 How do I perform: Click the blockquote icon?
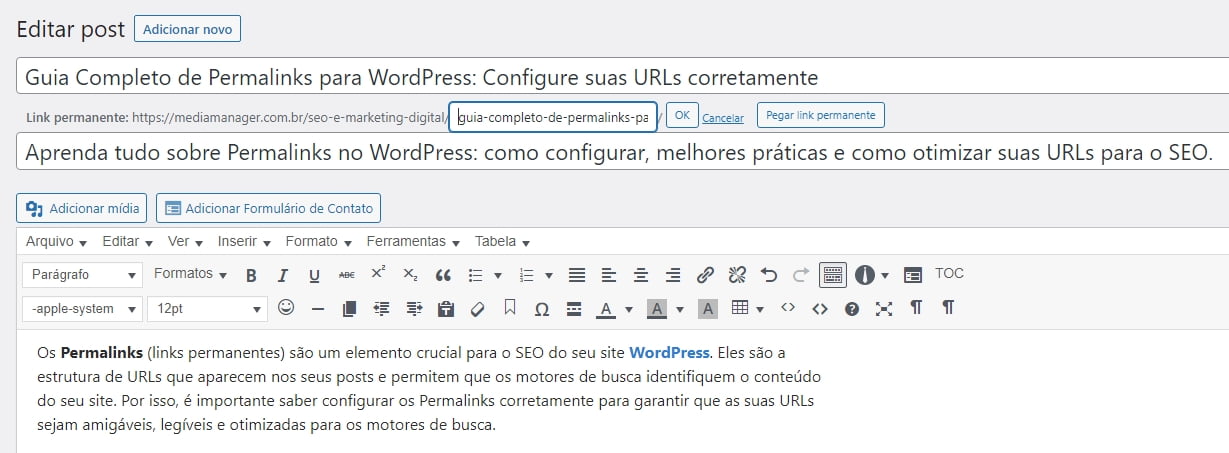click(x=443, y=275)
